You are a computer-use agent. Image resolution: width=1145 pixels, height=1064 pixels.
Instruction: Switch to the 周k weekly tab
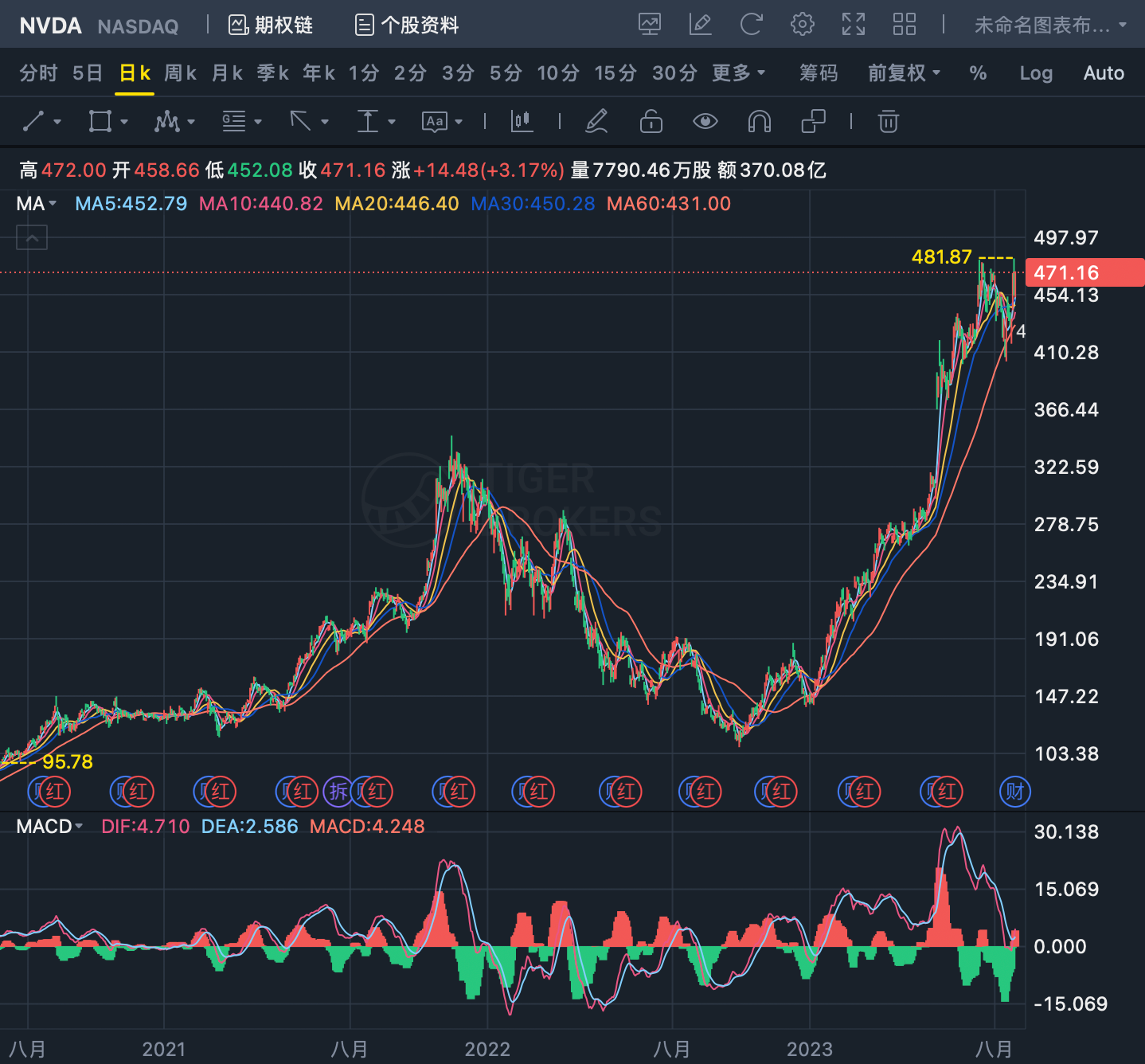click(x=181, y=73)
